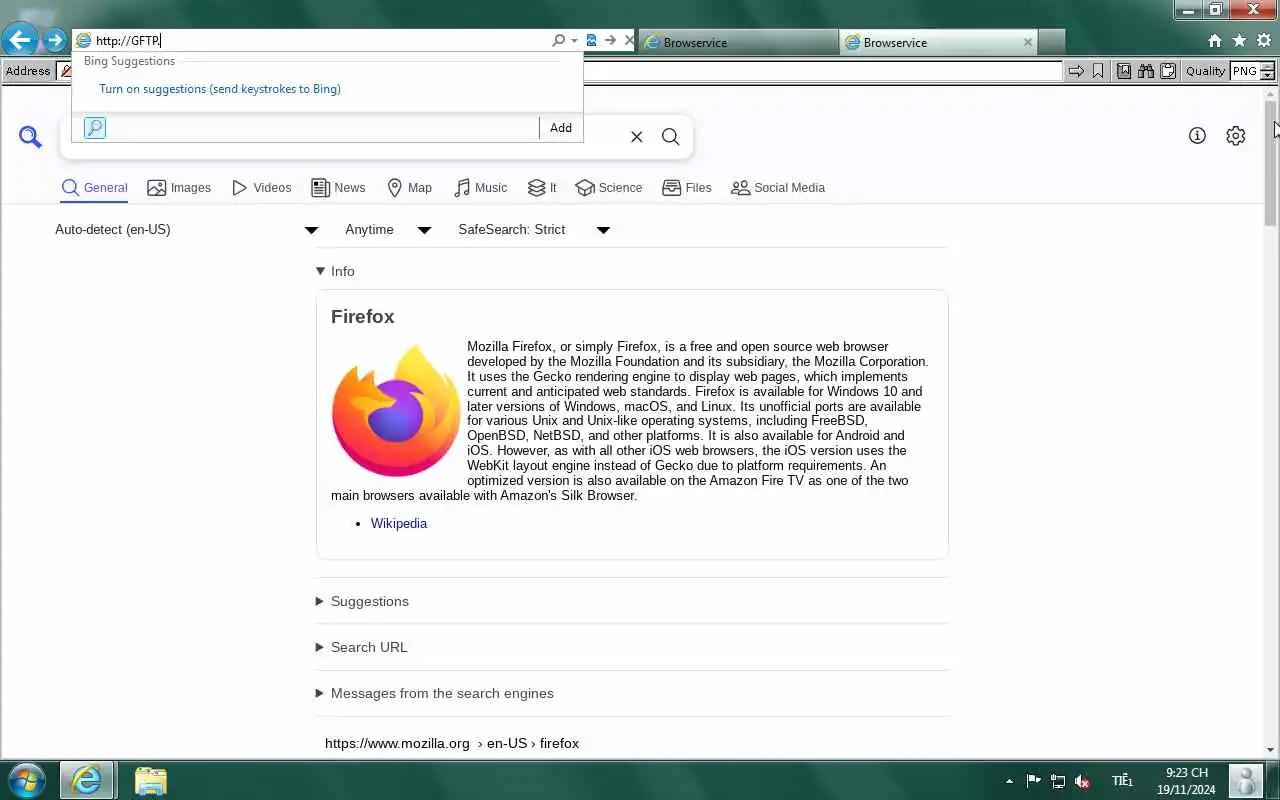Submit search with magnifier button
This screenshot has width=1280, height=800.
[671, 137]
